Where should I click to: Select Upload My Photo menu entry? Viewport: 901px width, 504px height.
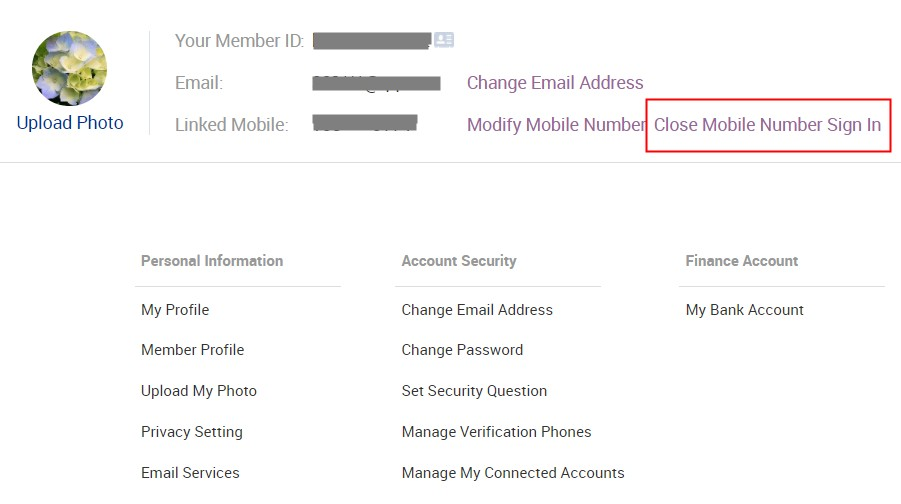pyautogui.click(x=199, y=391)
